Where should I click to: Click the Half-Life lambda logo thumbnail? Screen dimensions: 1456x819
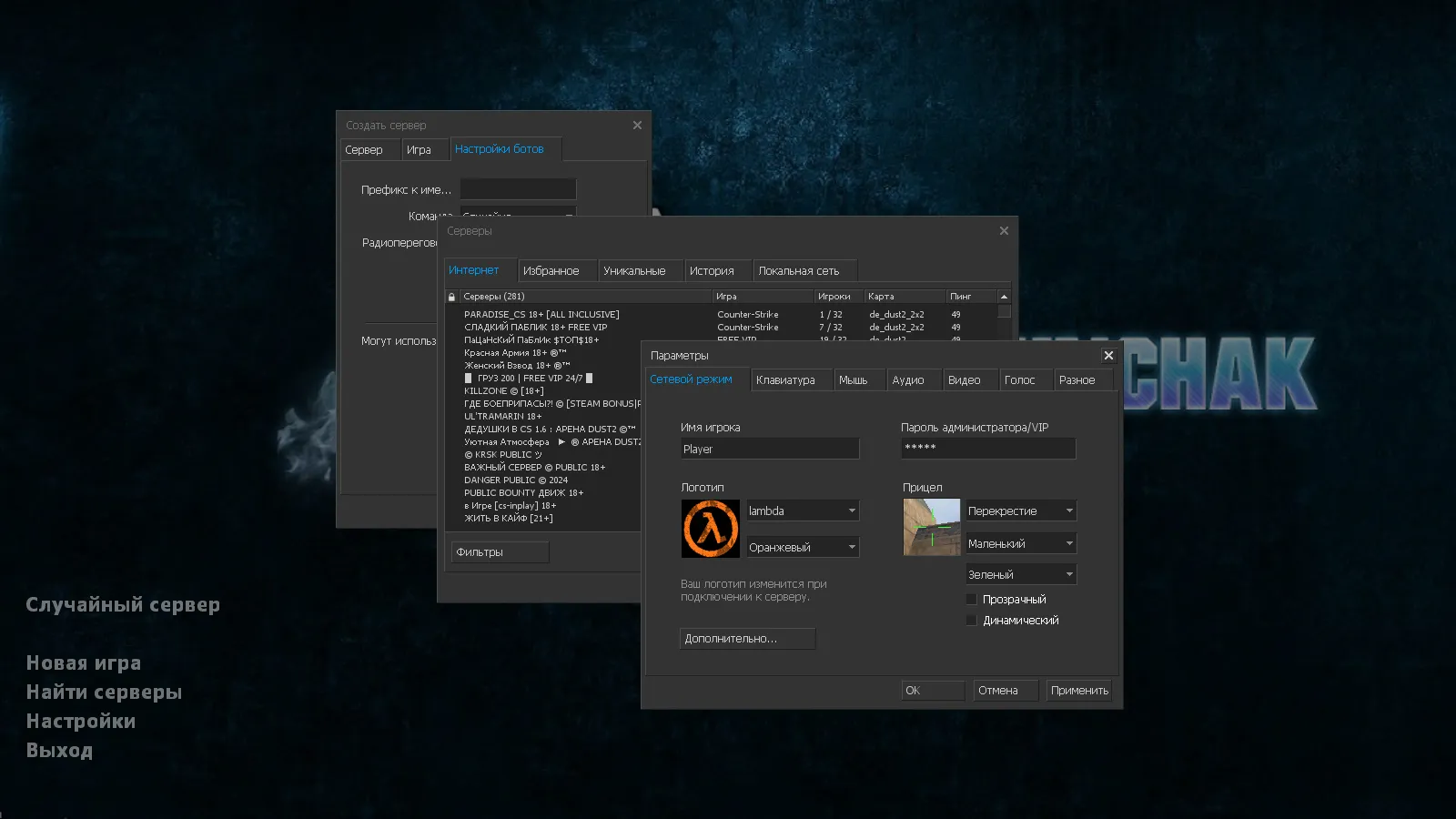pos(710,528)
